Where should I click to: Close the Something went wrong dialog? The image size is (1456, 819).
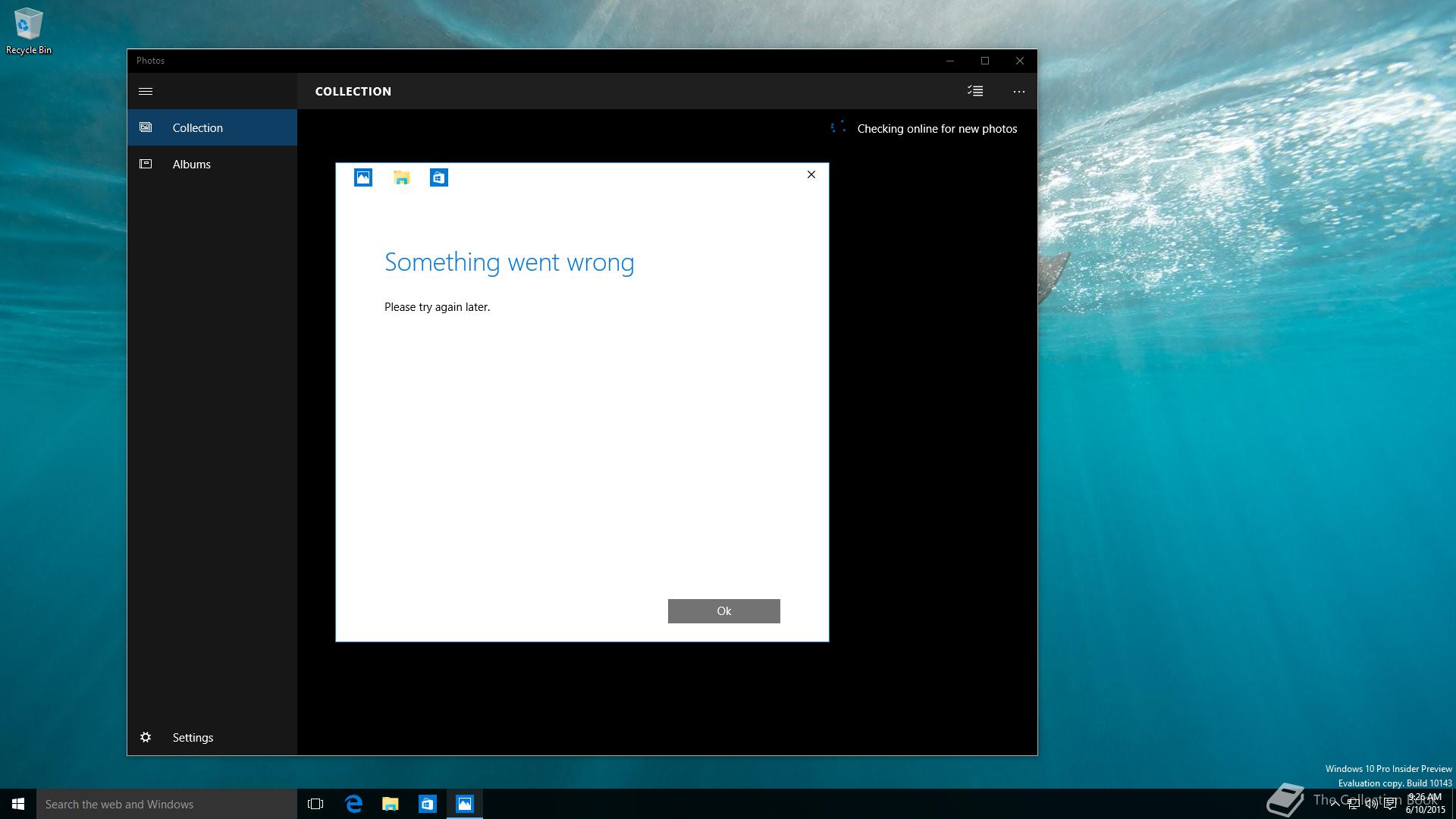(x=811, y=174)
